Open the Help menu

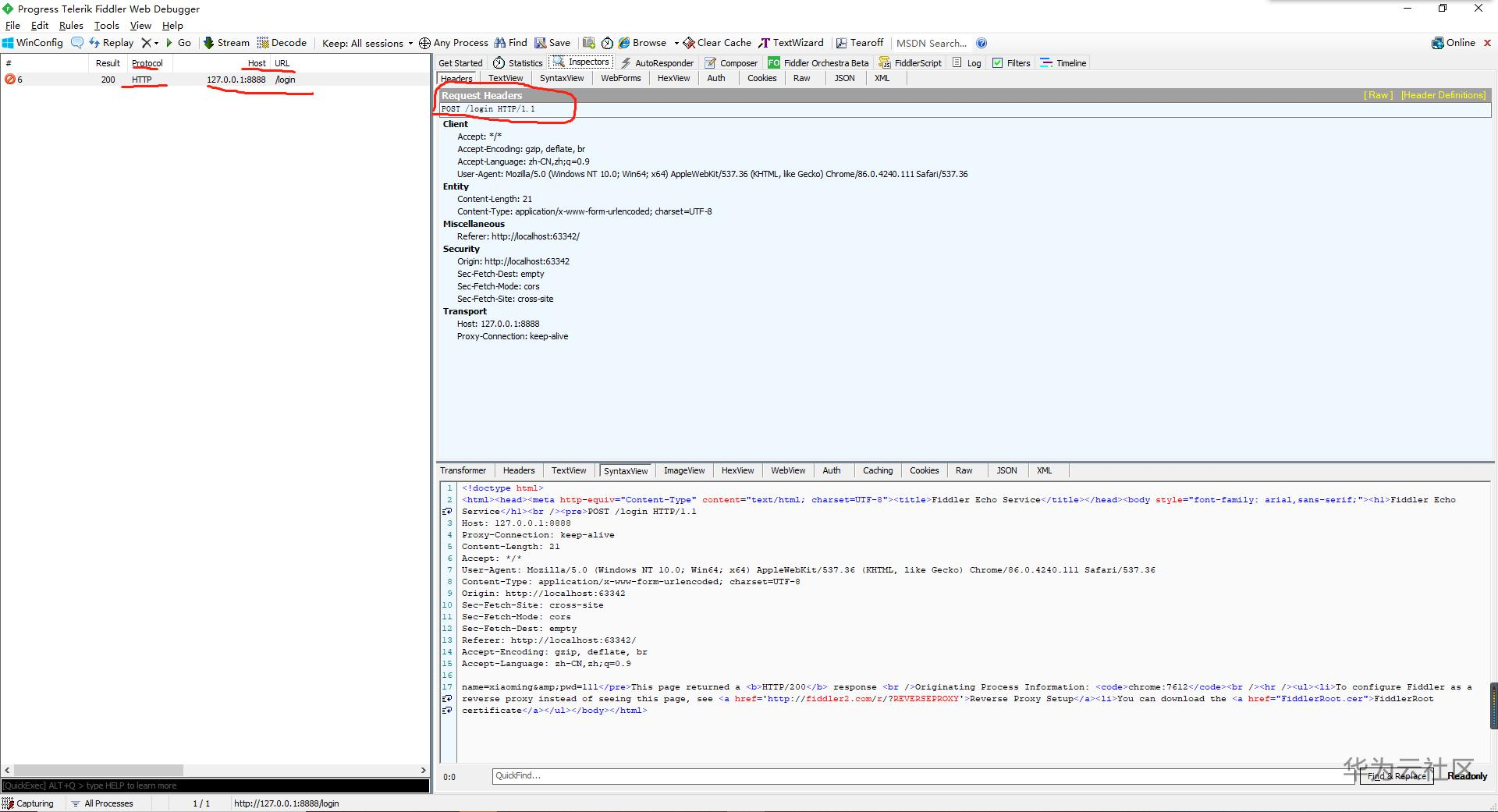tap(172, 26)
